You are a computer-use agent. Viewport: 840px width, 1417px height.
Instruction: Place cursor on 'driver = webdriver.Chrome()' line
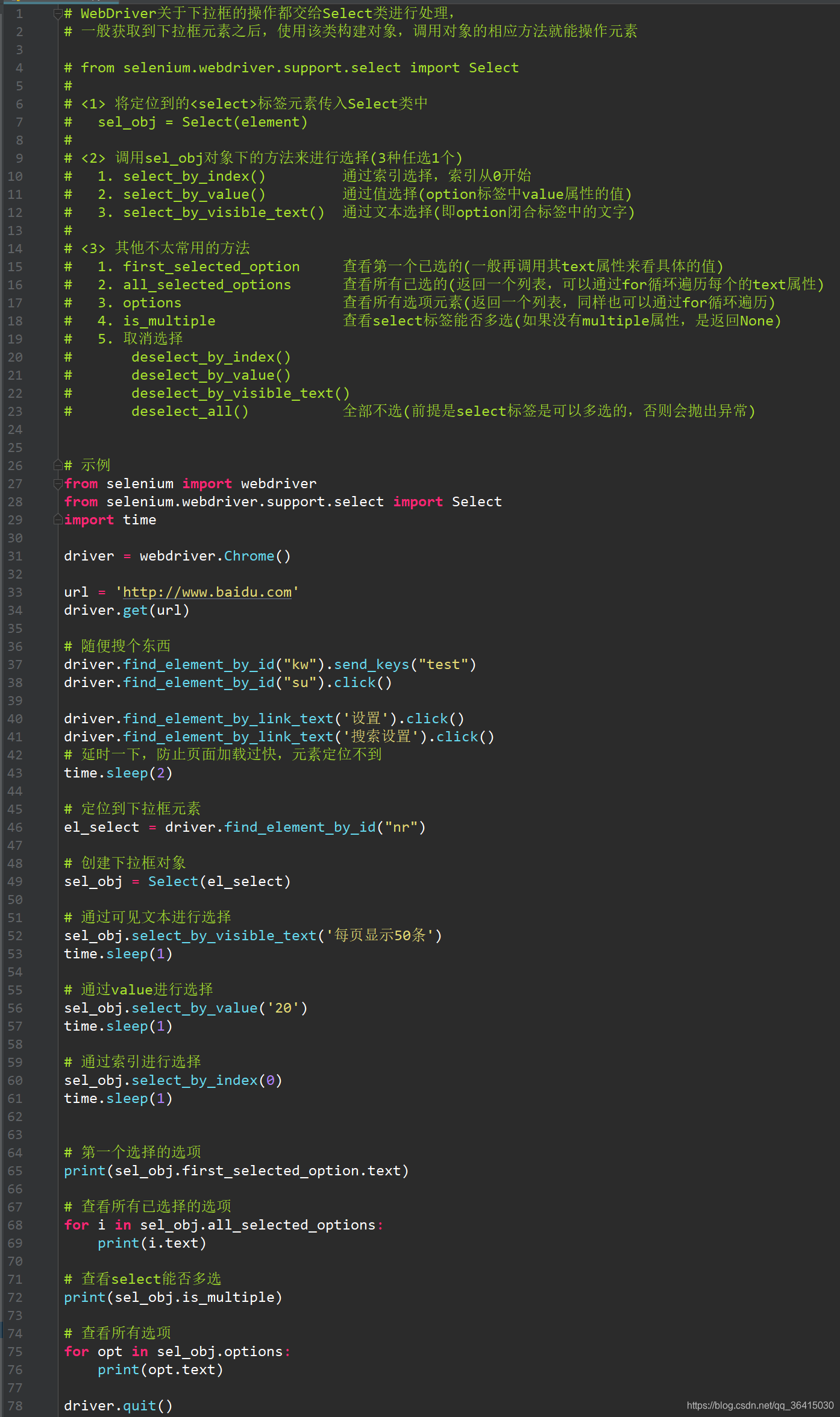[178, 556]
